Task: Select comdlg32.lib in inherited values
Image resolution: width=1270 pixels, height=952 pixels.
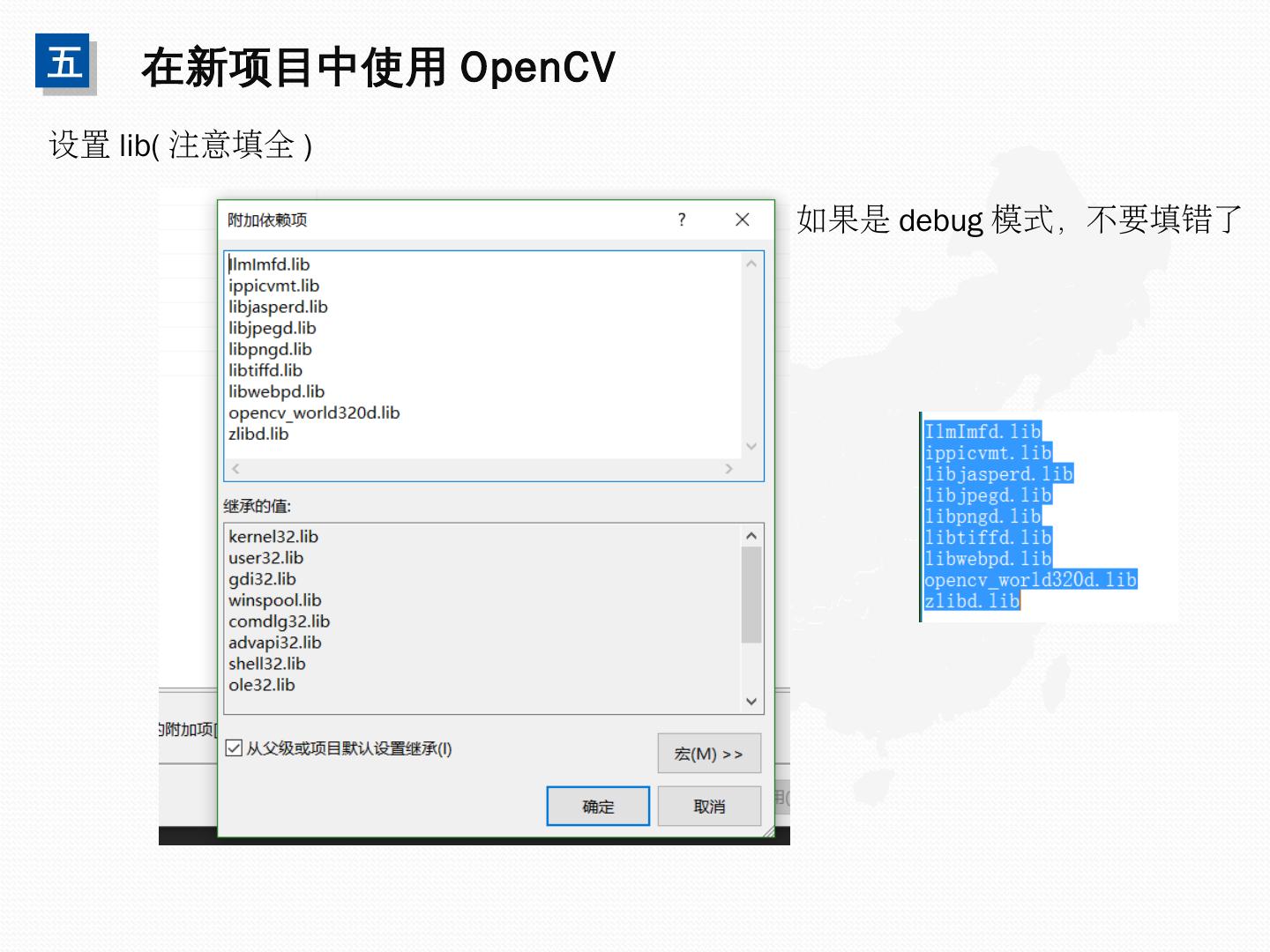Action: click(279, 621)
